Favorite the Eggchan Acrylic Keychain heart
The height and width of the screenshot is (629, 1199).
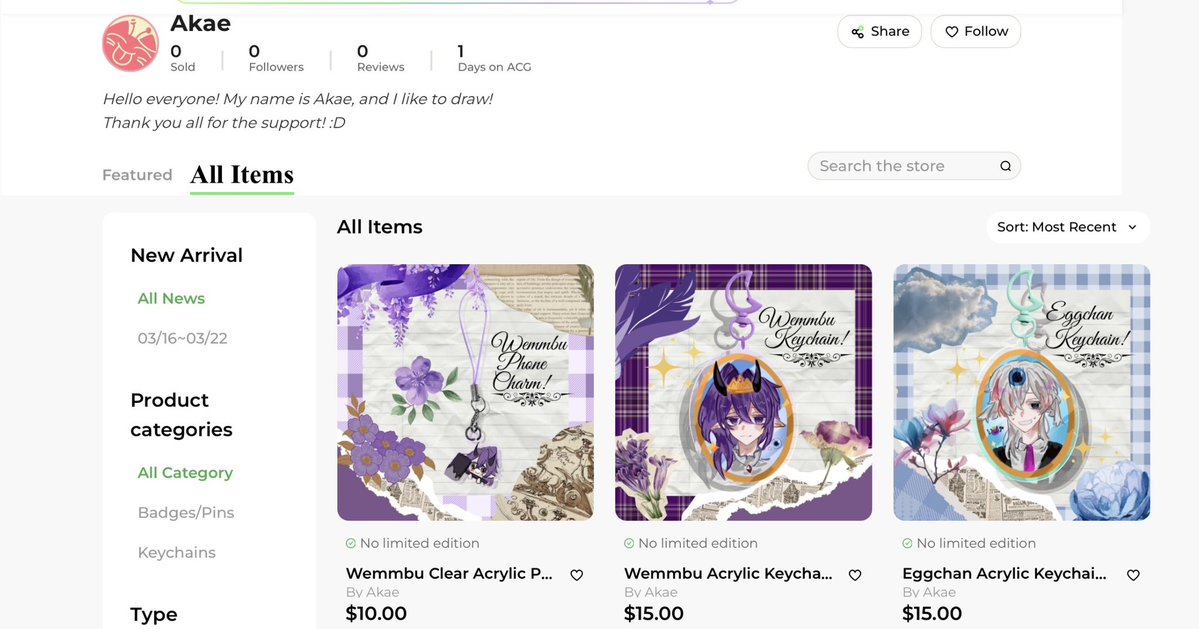coord(1133,575)
